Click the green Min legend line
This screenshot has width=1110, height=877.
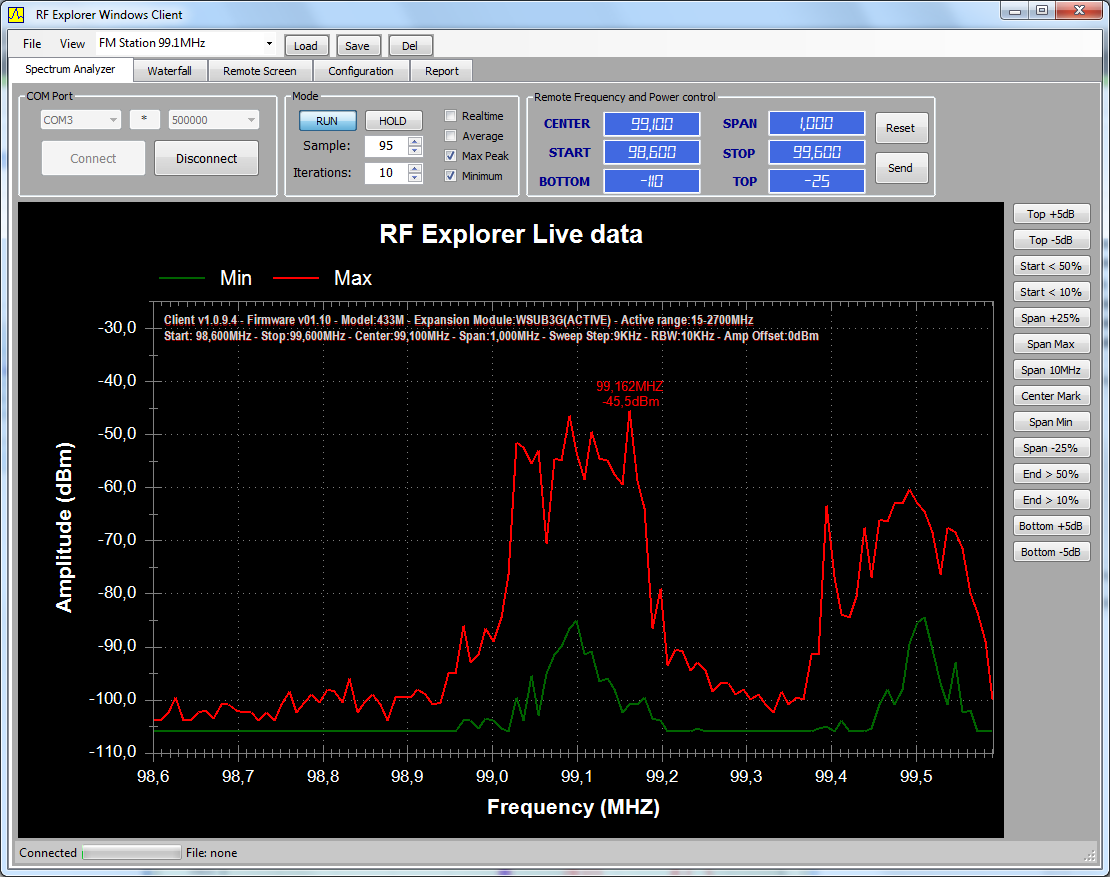(182, 278)
